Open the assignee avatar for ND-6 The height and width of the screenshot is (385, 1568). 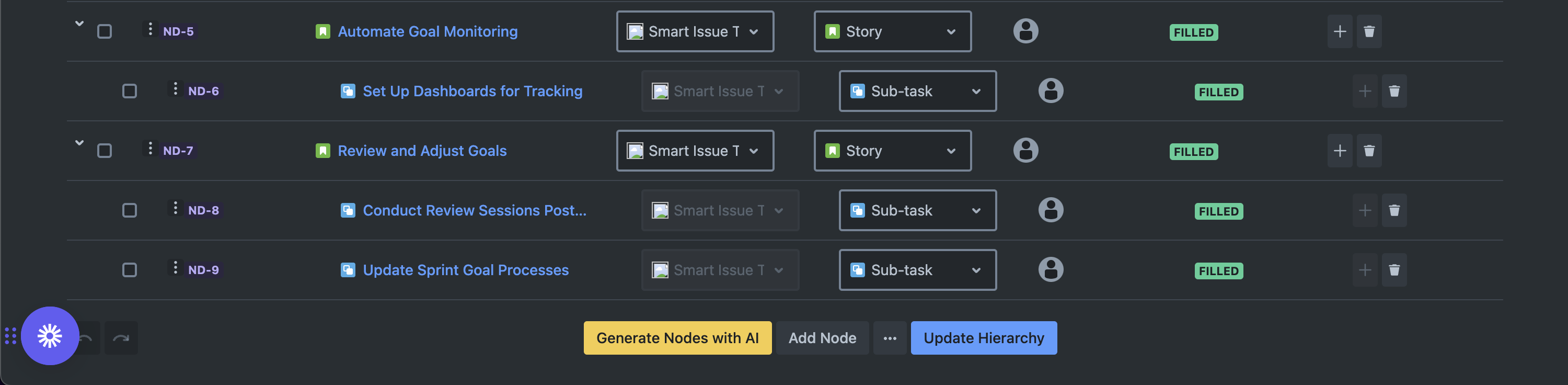[1051, 91]
